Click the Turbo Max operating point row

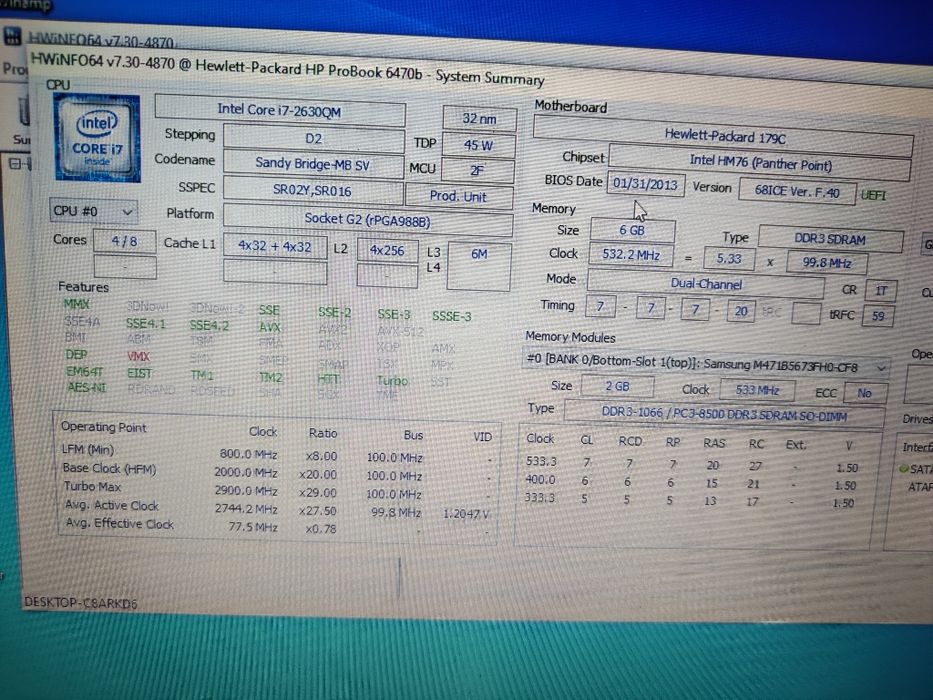tap(277, 490)
